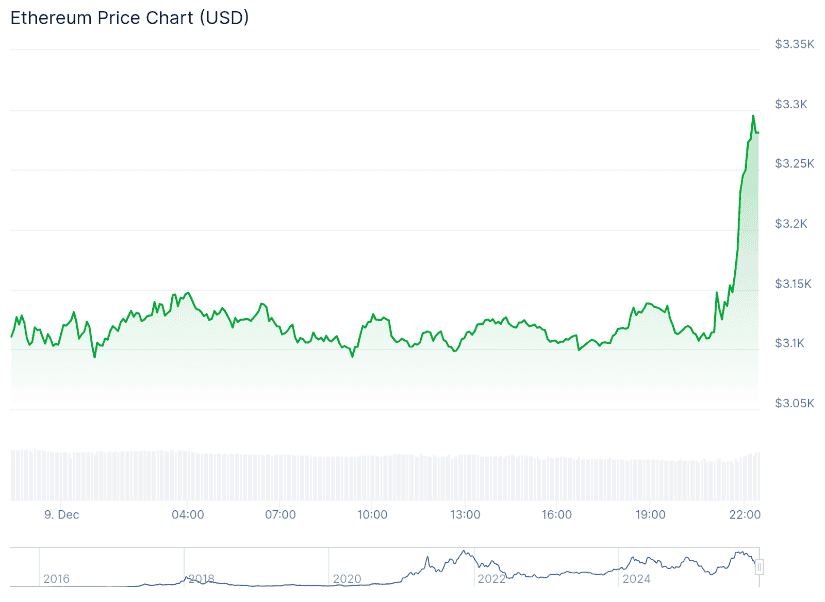Screen dimensions: 825x602
Task: Click the 22:00 time axis label
Action: (745, 515)
